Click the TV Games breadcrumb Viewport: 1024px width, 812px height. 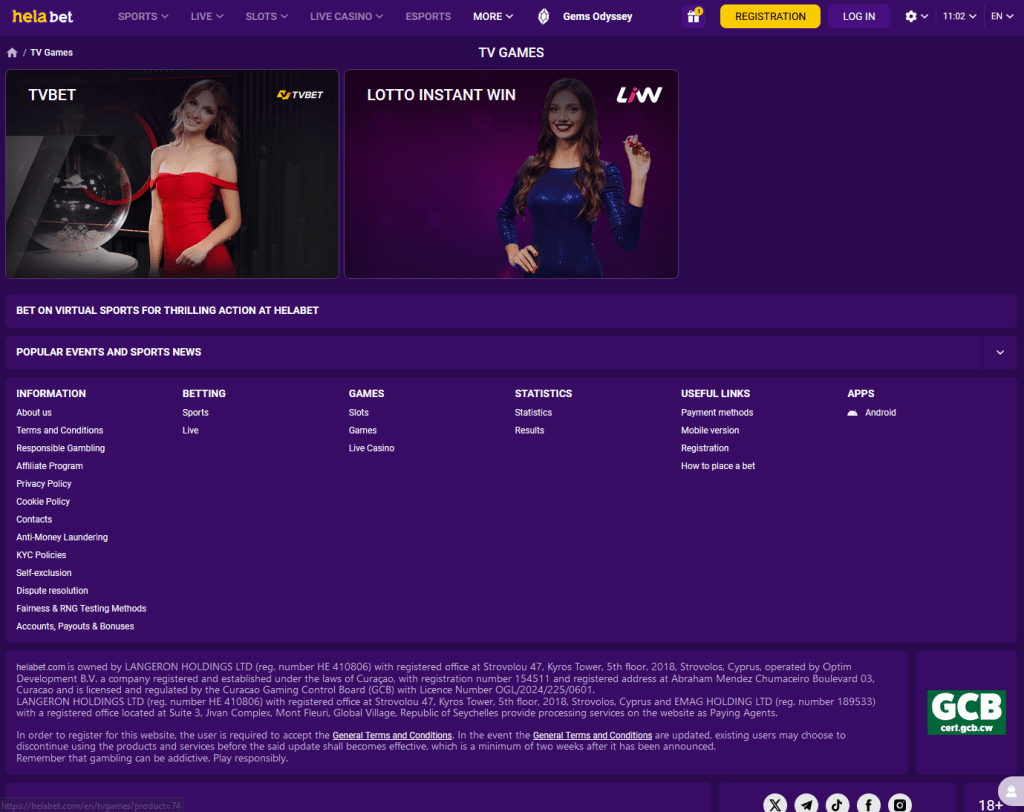coord(52,53)
